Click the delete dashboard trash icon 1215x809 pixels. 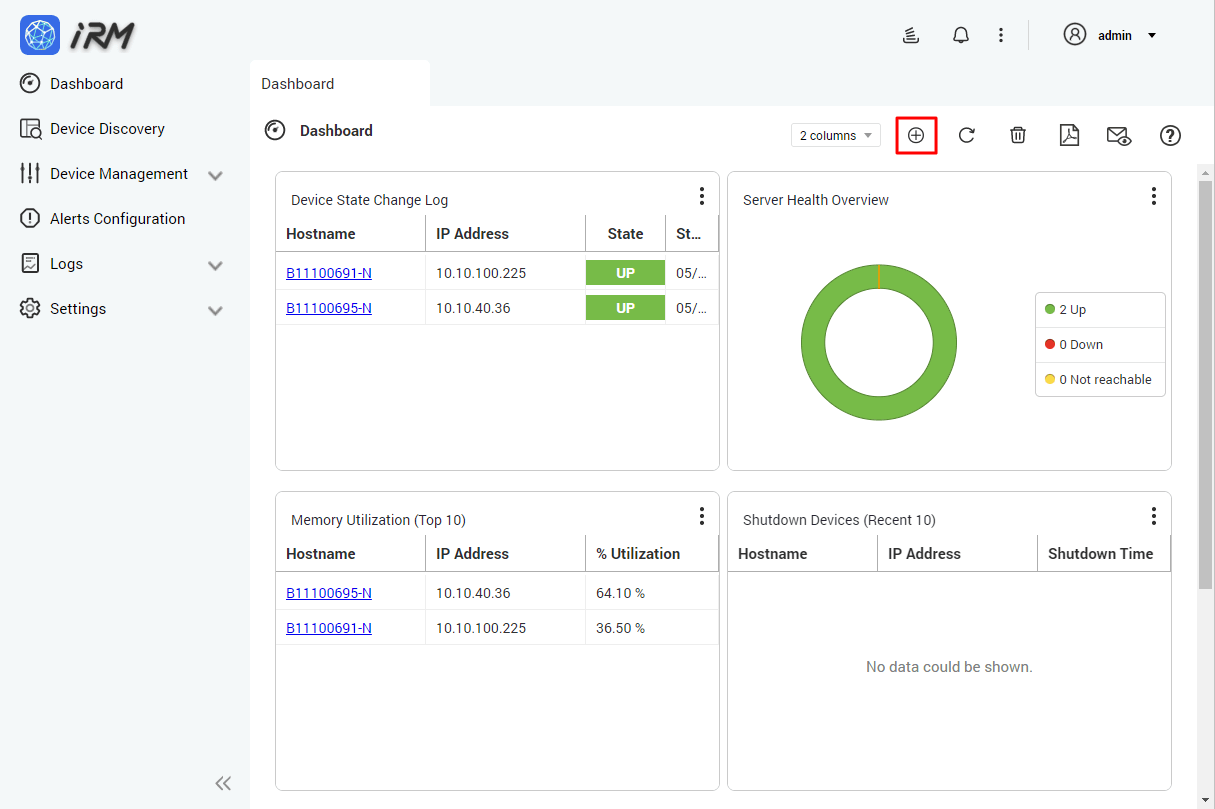1018,135
